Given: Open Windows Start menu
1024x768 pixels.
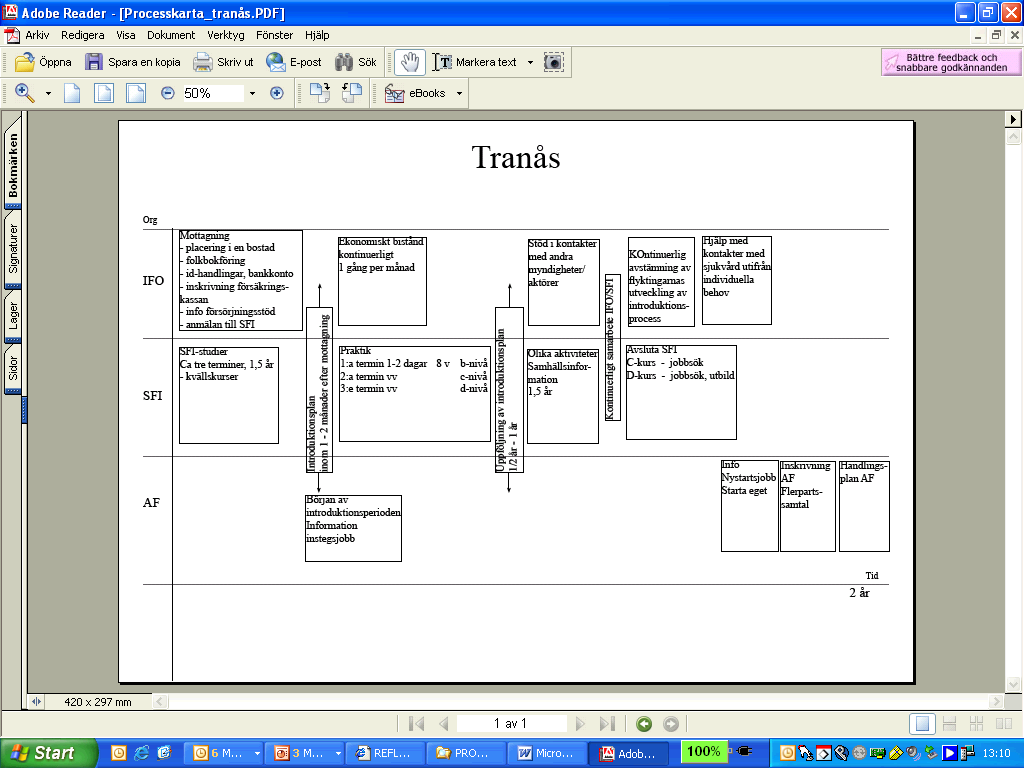Looking at the screenshot, I should (48, 753).
